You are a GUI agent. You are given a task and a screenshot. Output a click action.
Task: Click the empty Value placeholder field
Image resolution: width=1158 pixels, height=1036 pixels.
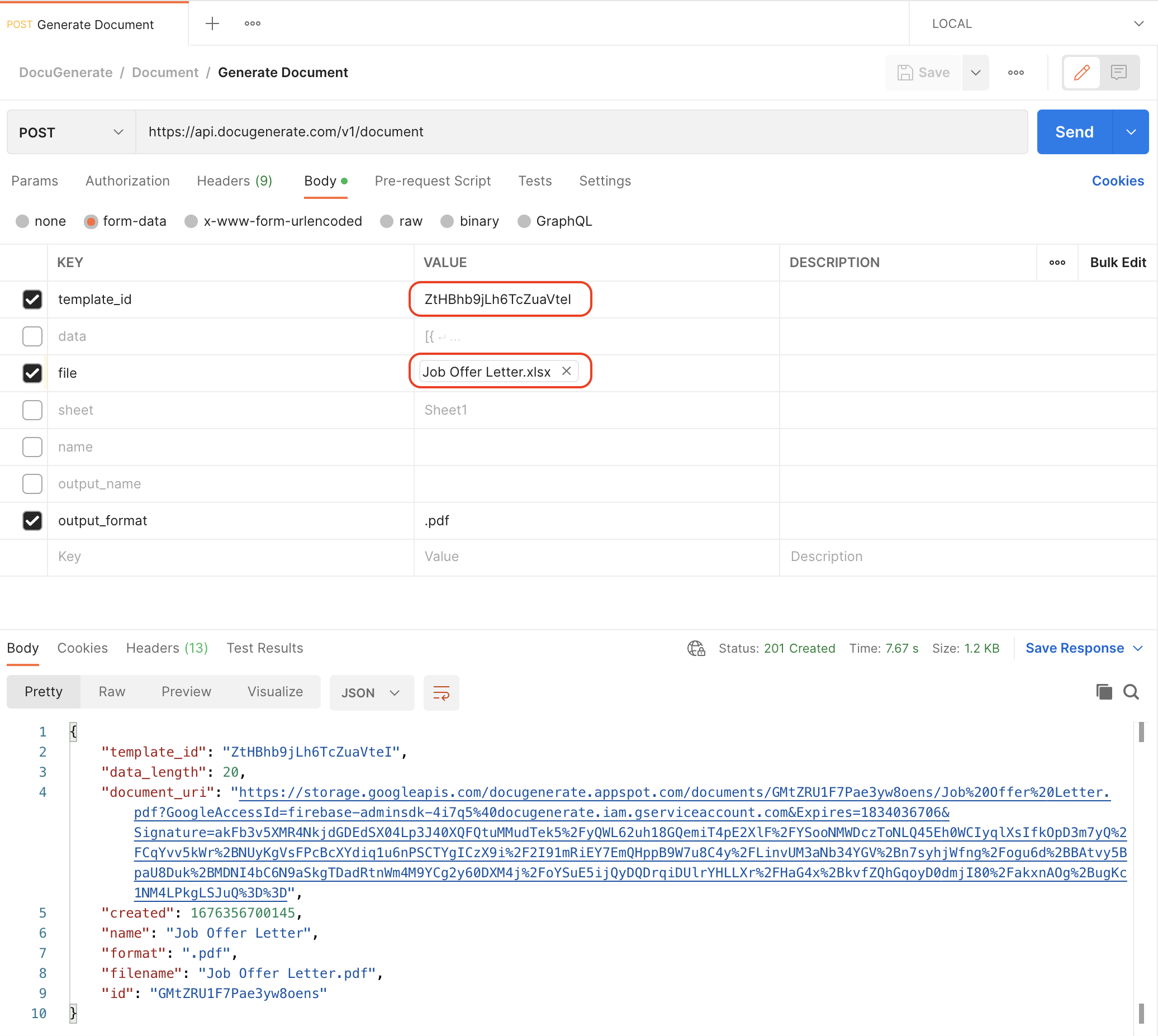click(x=596, y=557)
